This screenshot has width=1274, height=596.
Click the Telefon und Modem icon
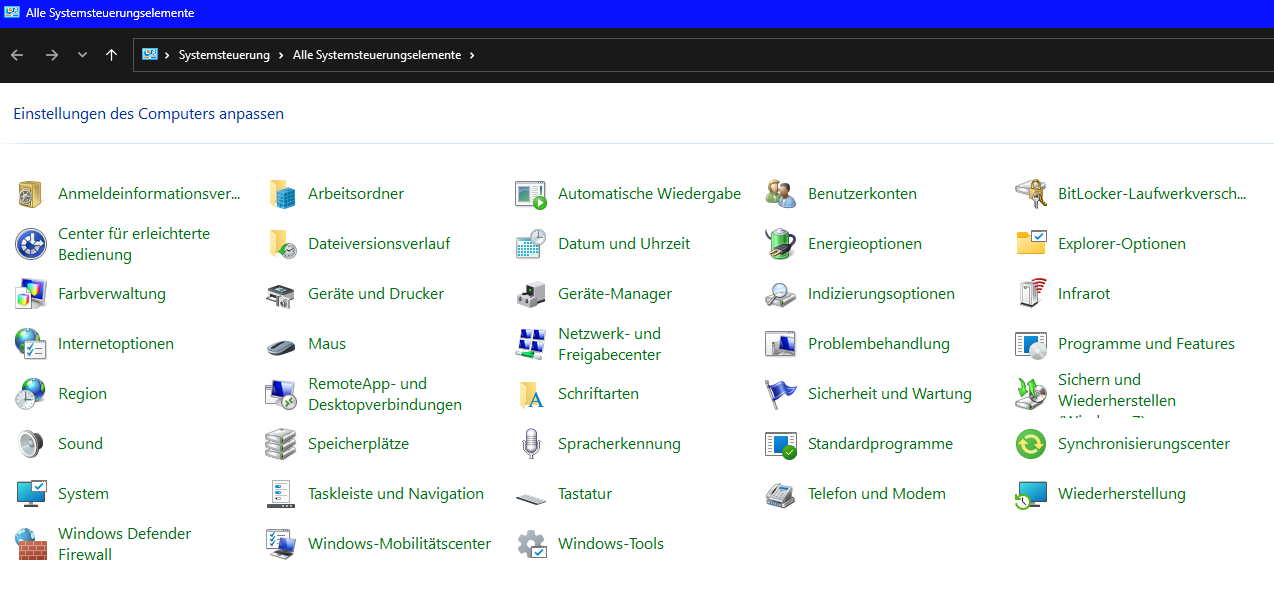[781, 494]
